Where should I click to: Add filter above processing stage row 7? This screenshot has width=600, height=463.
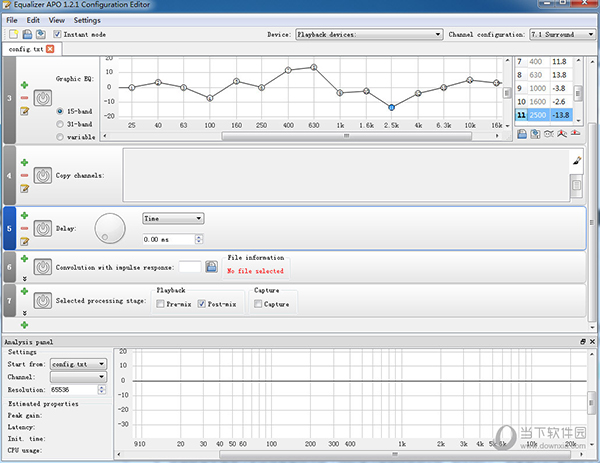(x=24, y=292)
